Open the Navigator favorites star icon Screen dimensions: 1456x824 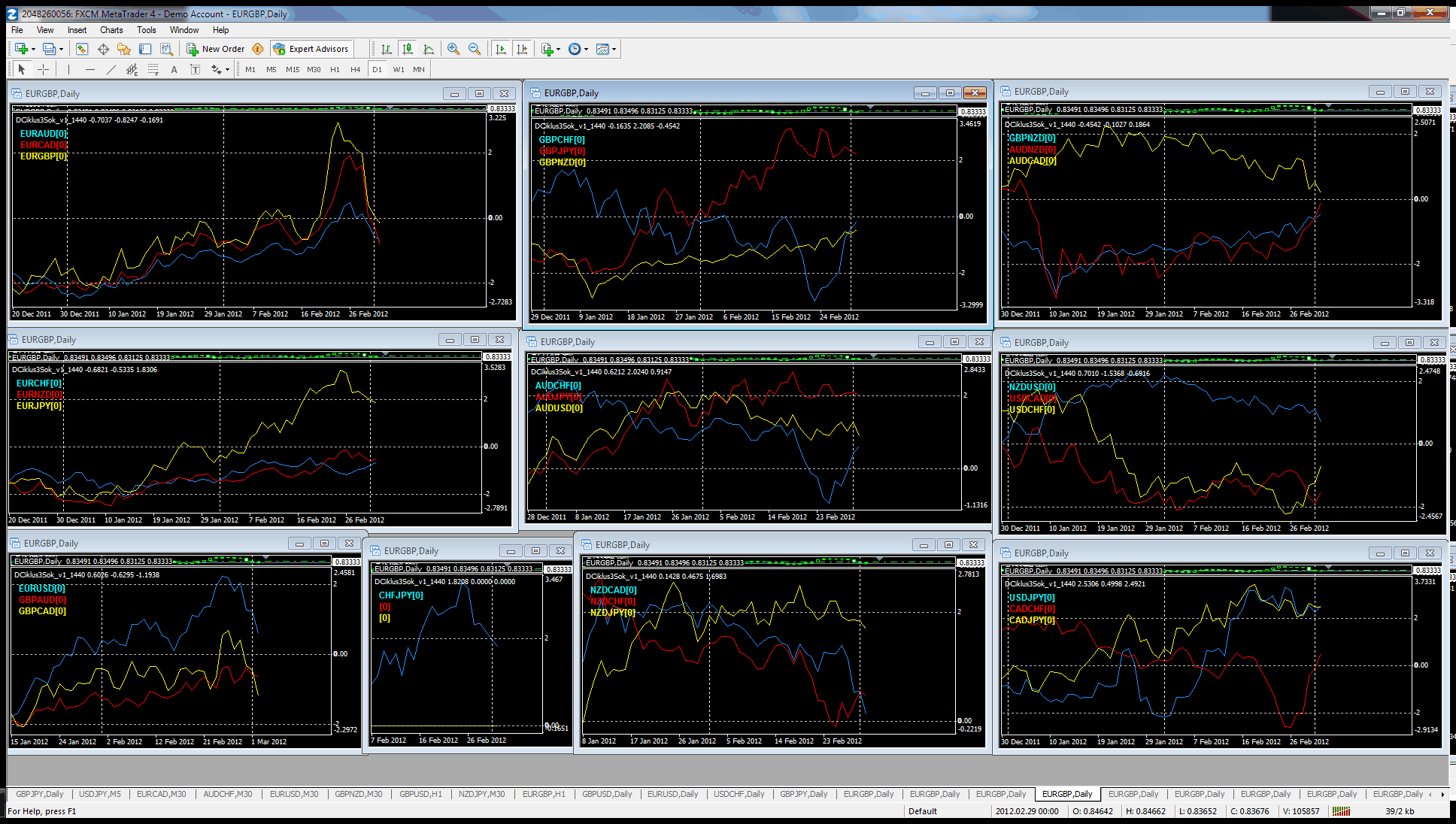(124, 49)
